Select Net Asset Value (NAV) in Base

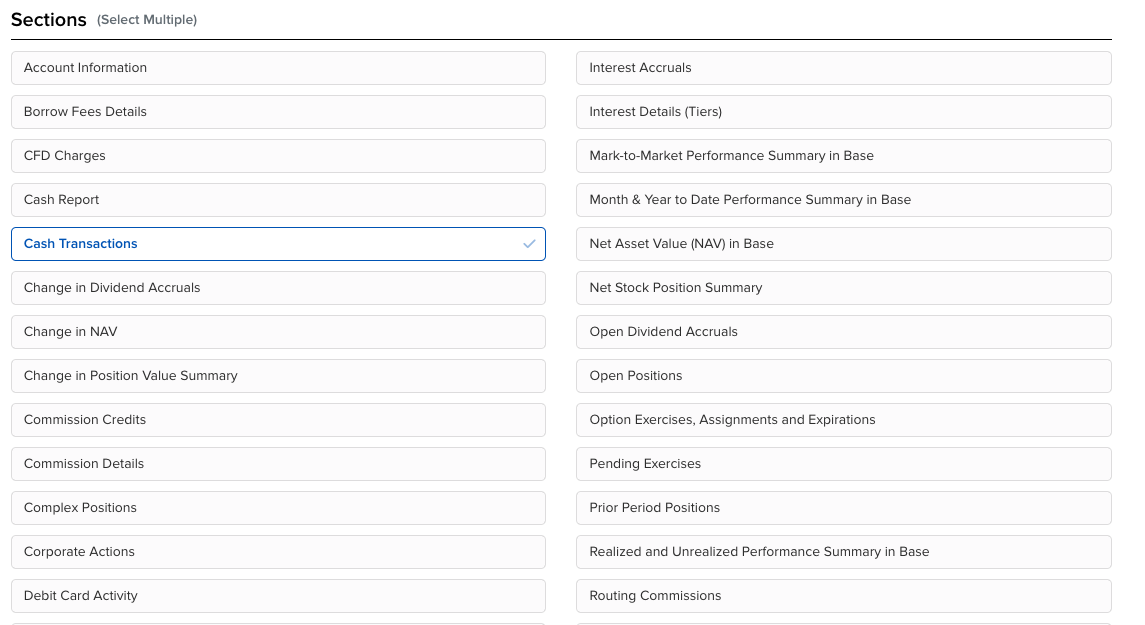coord(843,244)
